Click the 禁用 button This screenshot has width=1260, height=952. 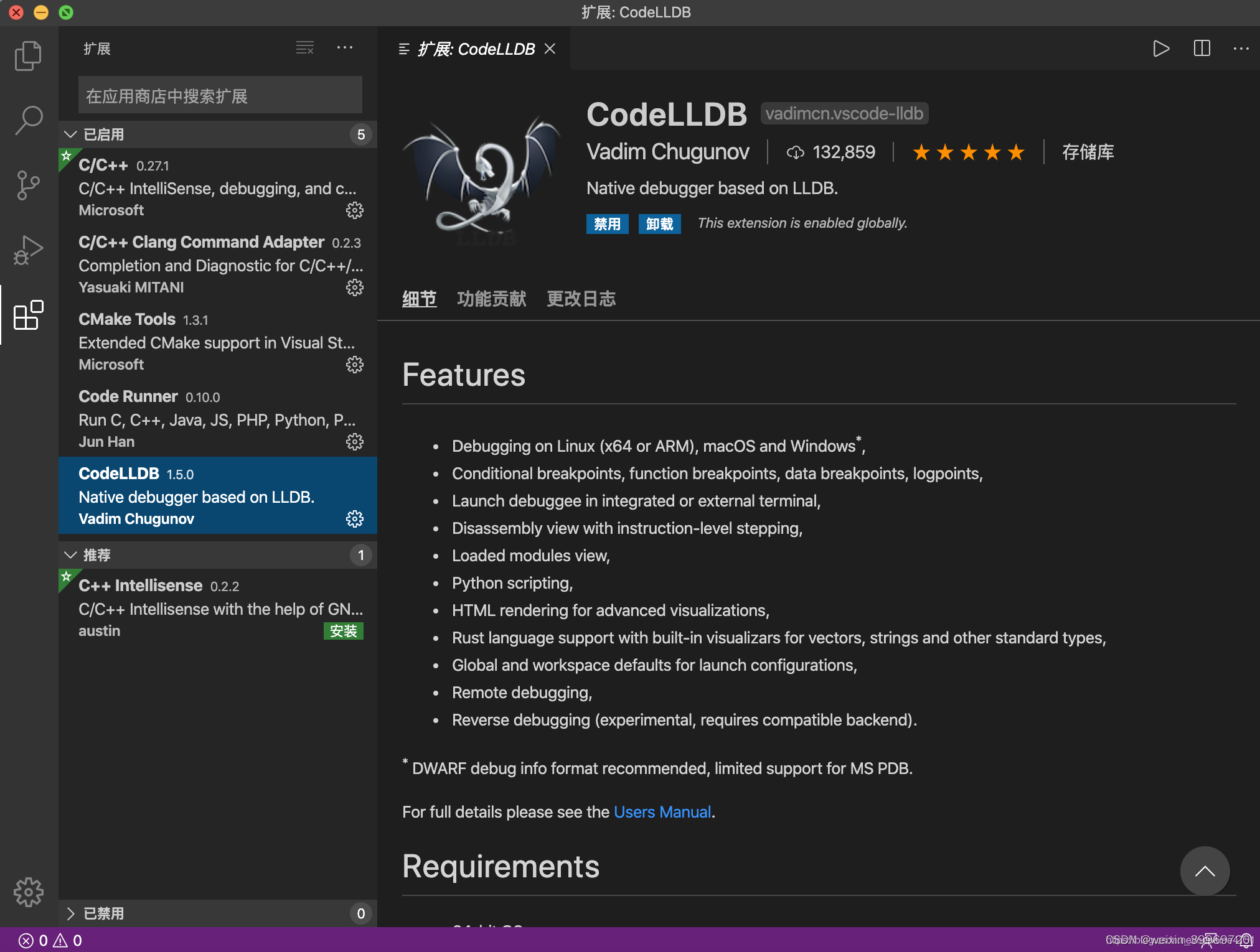coord(607,224)
